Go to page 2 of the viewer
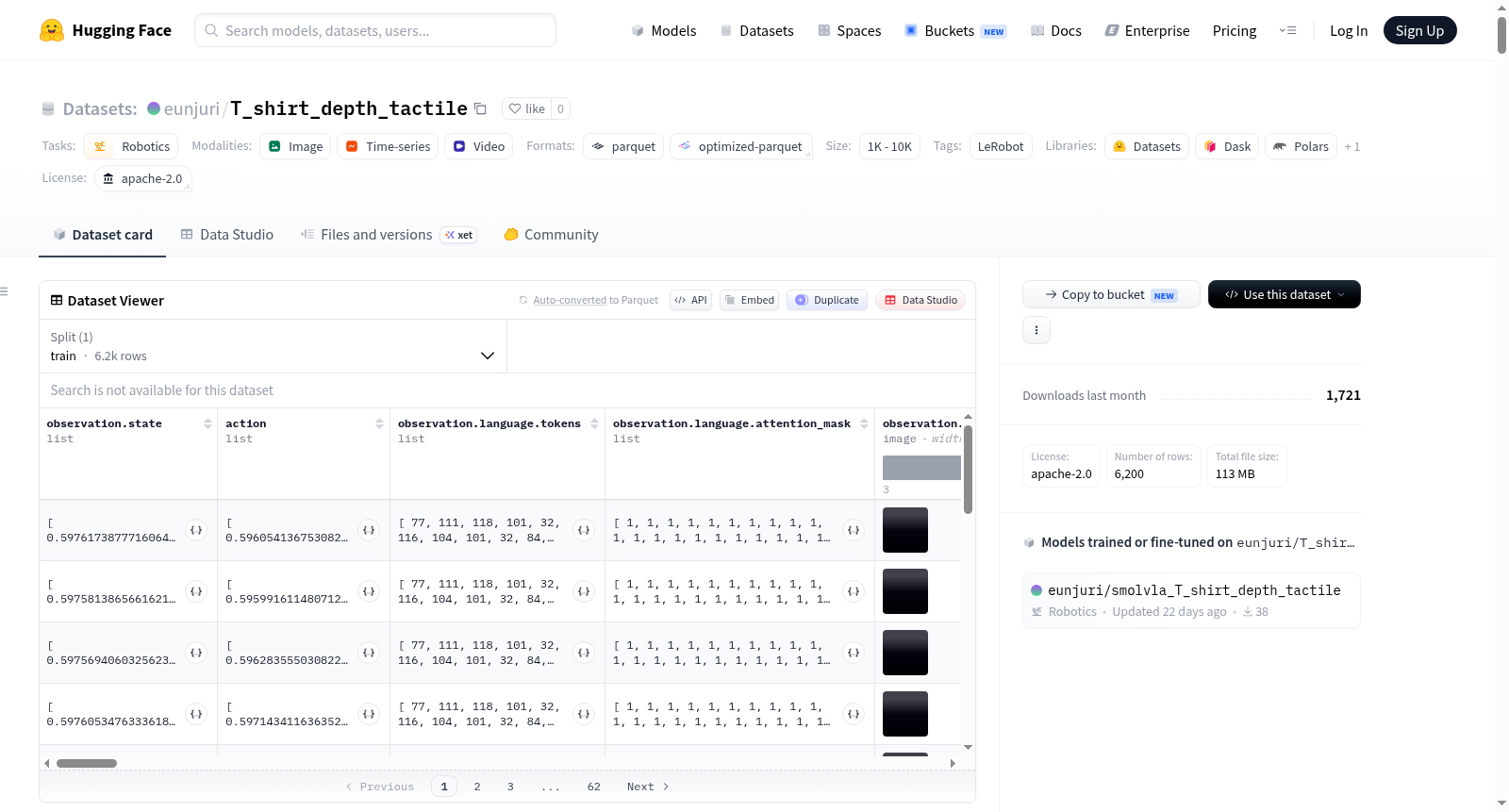Viewport: 1509px width, 812px height. coord(477,787)
